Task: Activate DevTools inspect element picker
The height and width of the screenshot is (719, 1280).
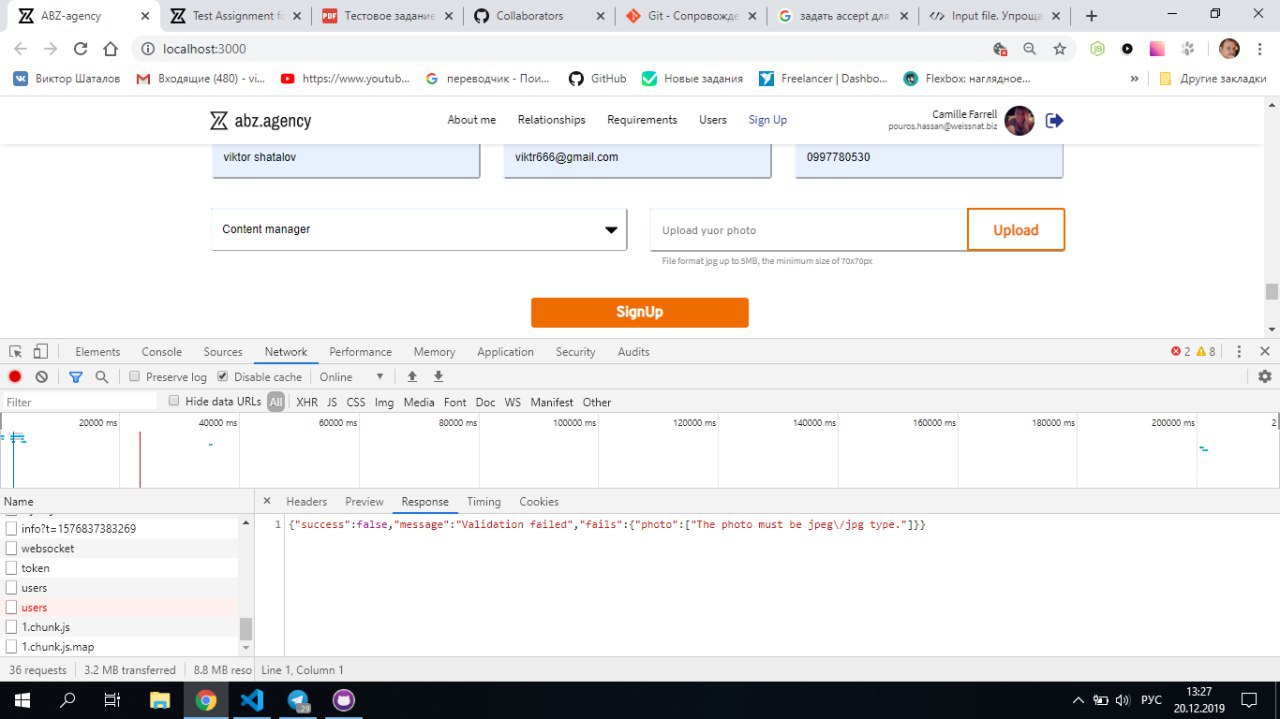Action: [15, 351]
